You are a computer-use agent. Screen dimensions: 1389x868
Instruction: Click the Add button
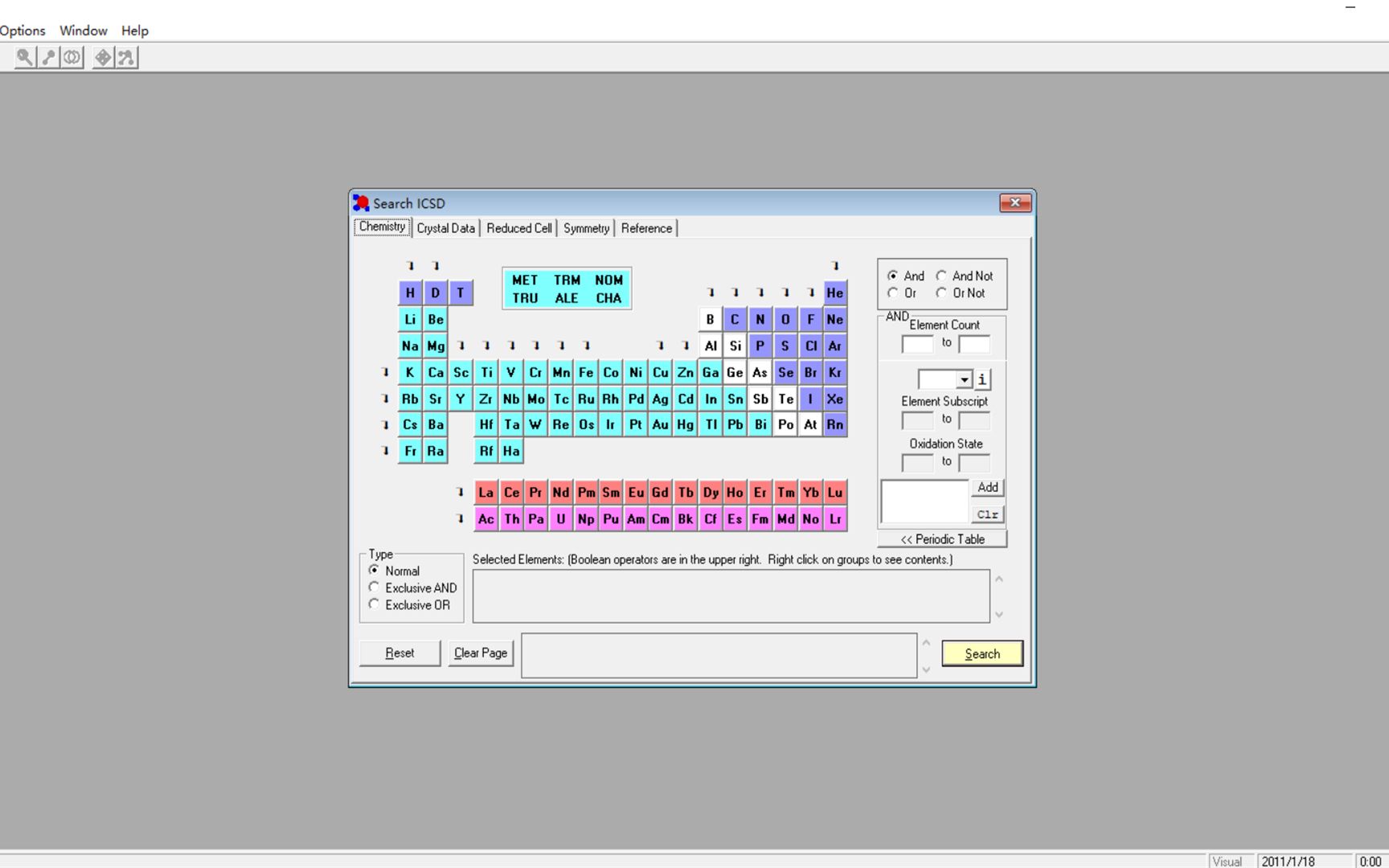pos(988,487)
